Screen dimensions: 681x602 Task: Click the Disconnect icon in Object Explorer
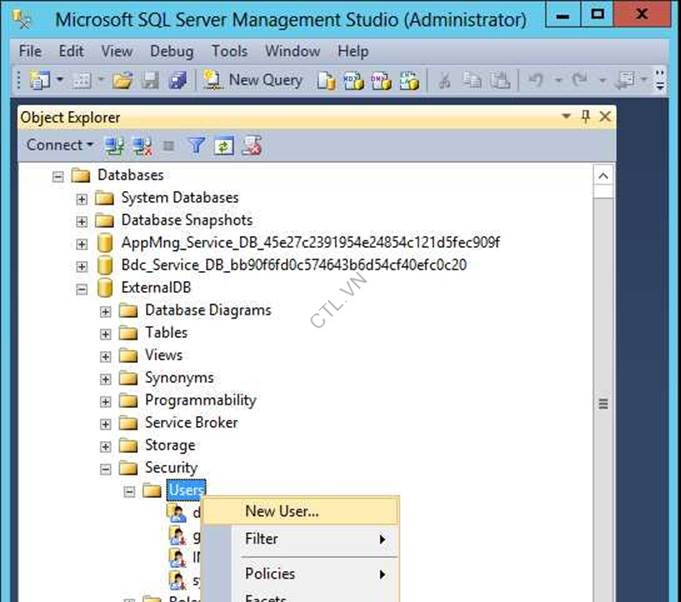pyautogui.click(x=142, y=146)
